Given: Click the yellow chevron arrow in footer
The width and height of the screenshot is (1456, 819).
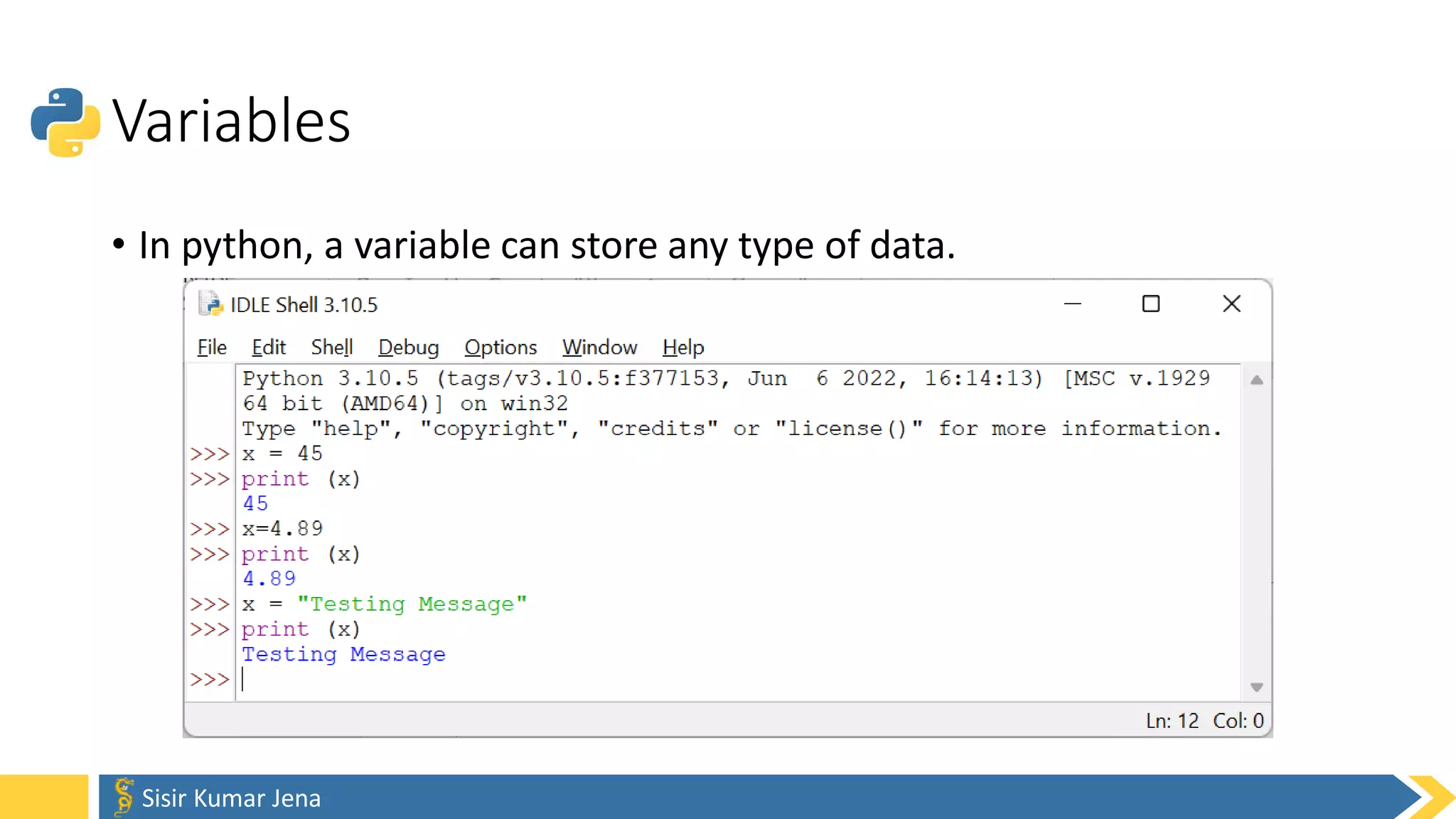Looking at the screenshot, I should pos(1433,797).
